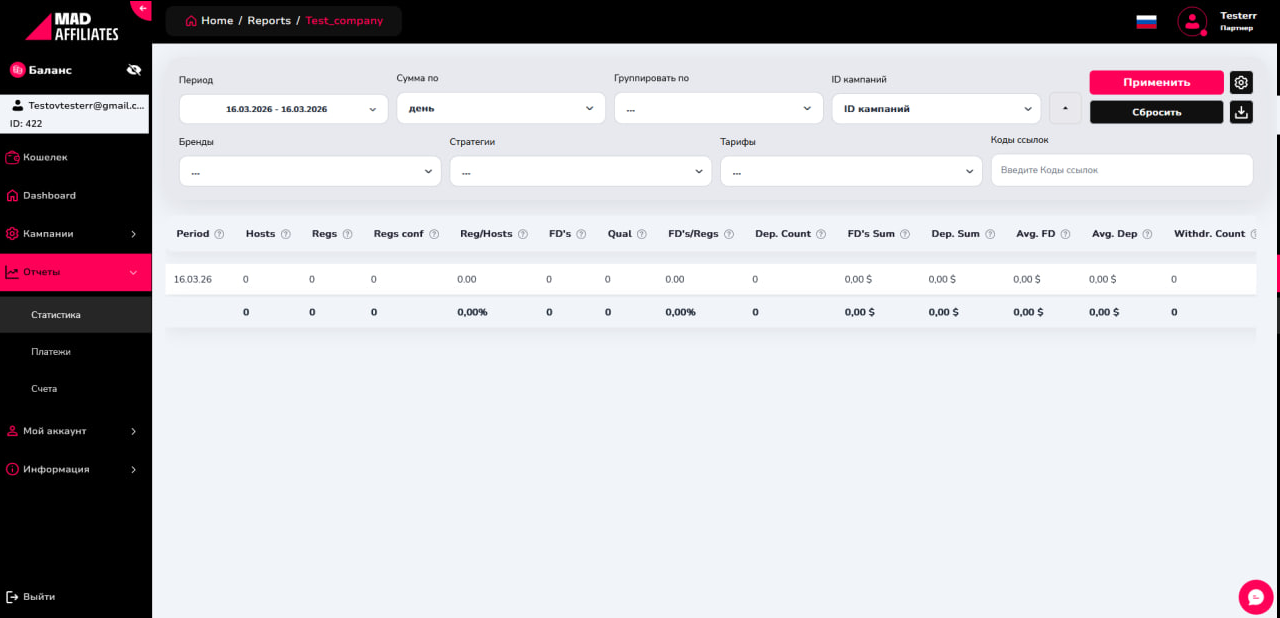The width and height of the screenshot is (1280, 618).
Task: Click Reports in the breadcrumb
Action: [269, 21]
